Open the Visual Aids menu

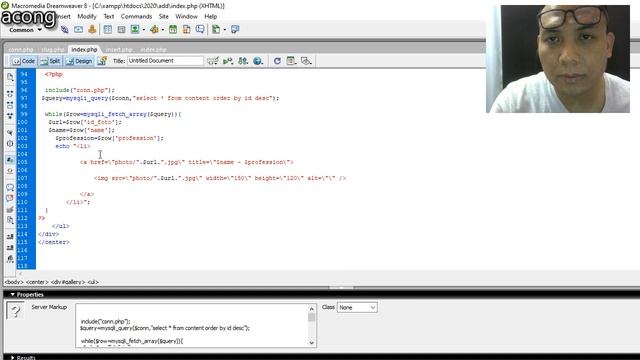(306, 61)
